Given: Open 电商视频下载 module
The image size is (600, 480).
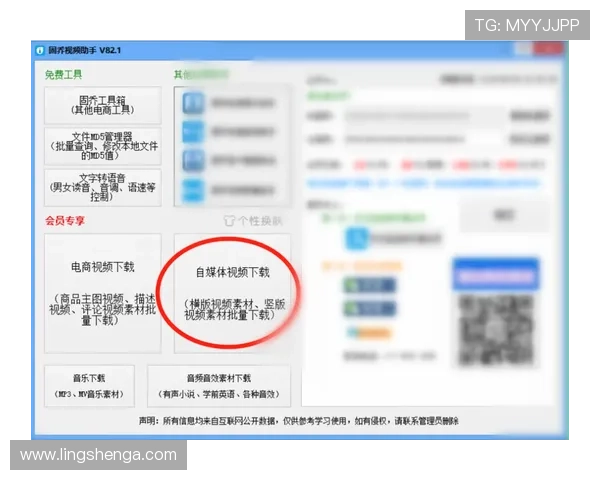Looking at the screenshot, I should click(103, 293).
